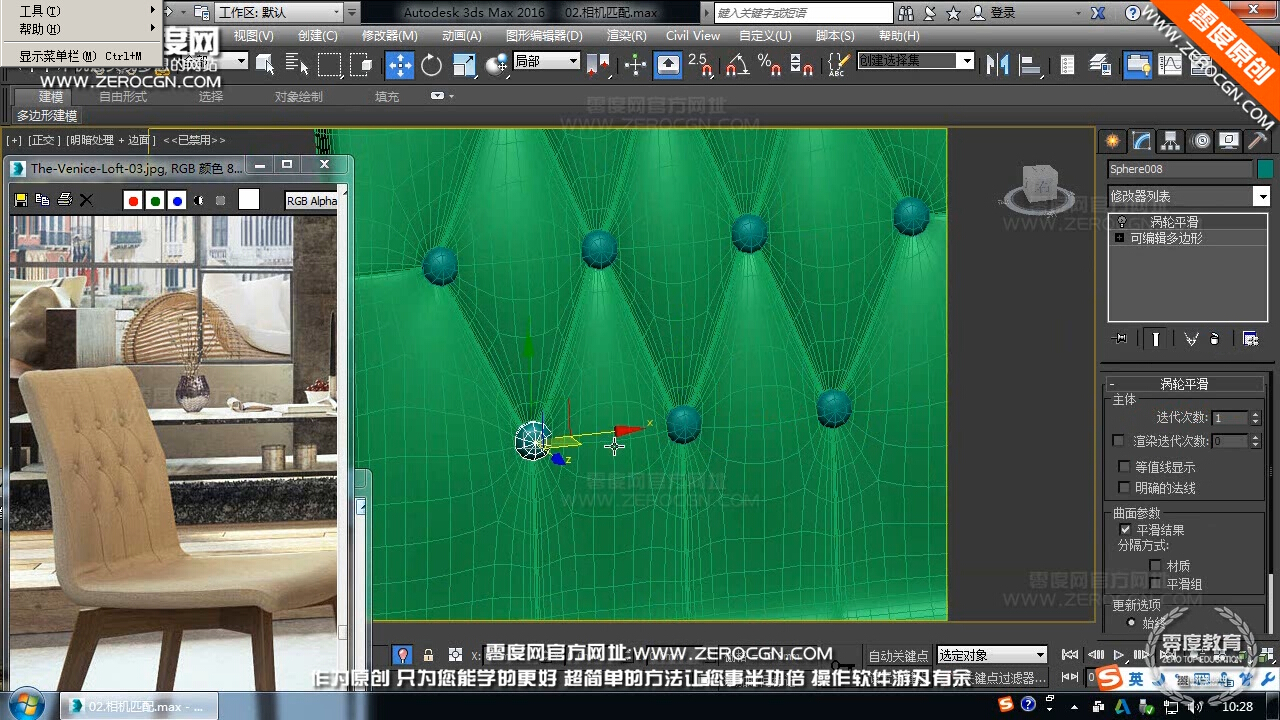Click Make Unique modifier icon
This screenshot has height=720, width=1280.
click(1191, 339)
